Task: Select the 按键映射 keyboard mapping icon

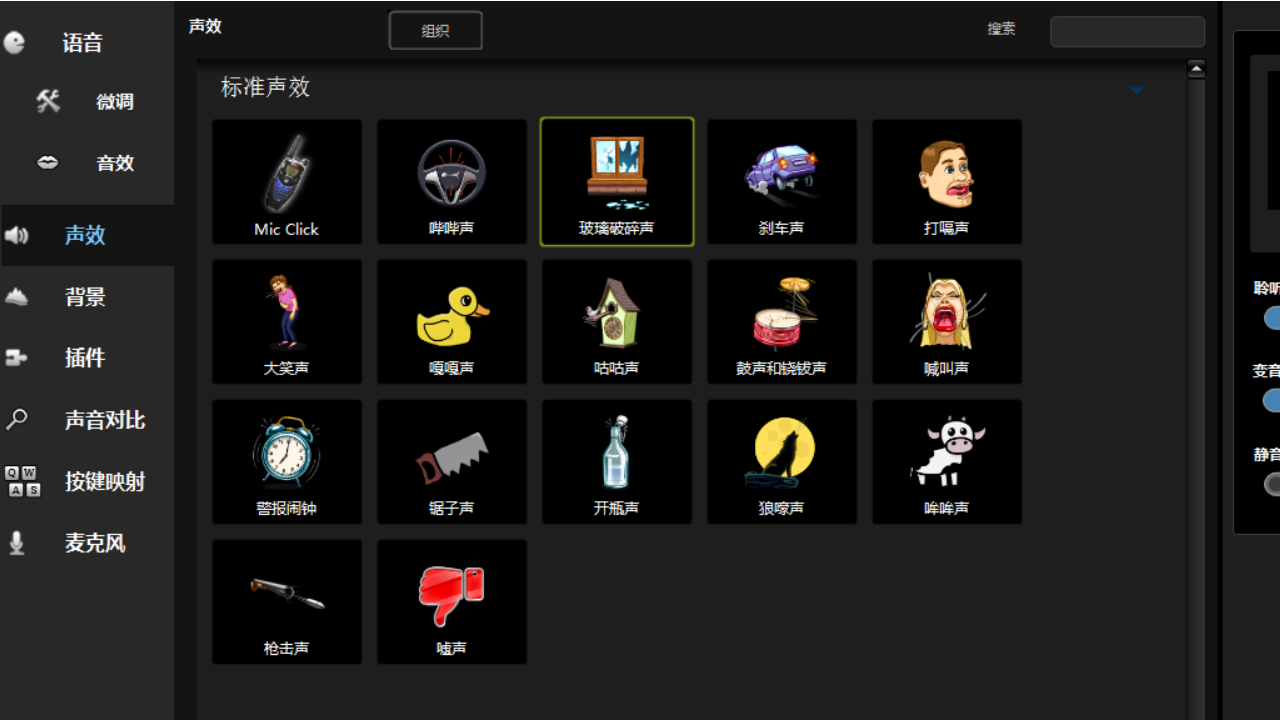Action: coord(17,481)
